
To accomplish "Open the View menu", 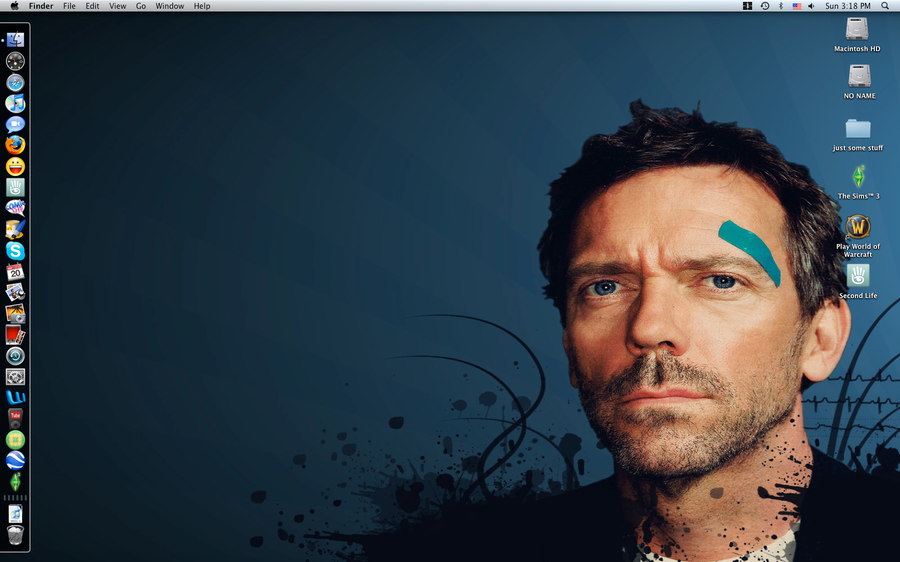I will point(118,6).
